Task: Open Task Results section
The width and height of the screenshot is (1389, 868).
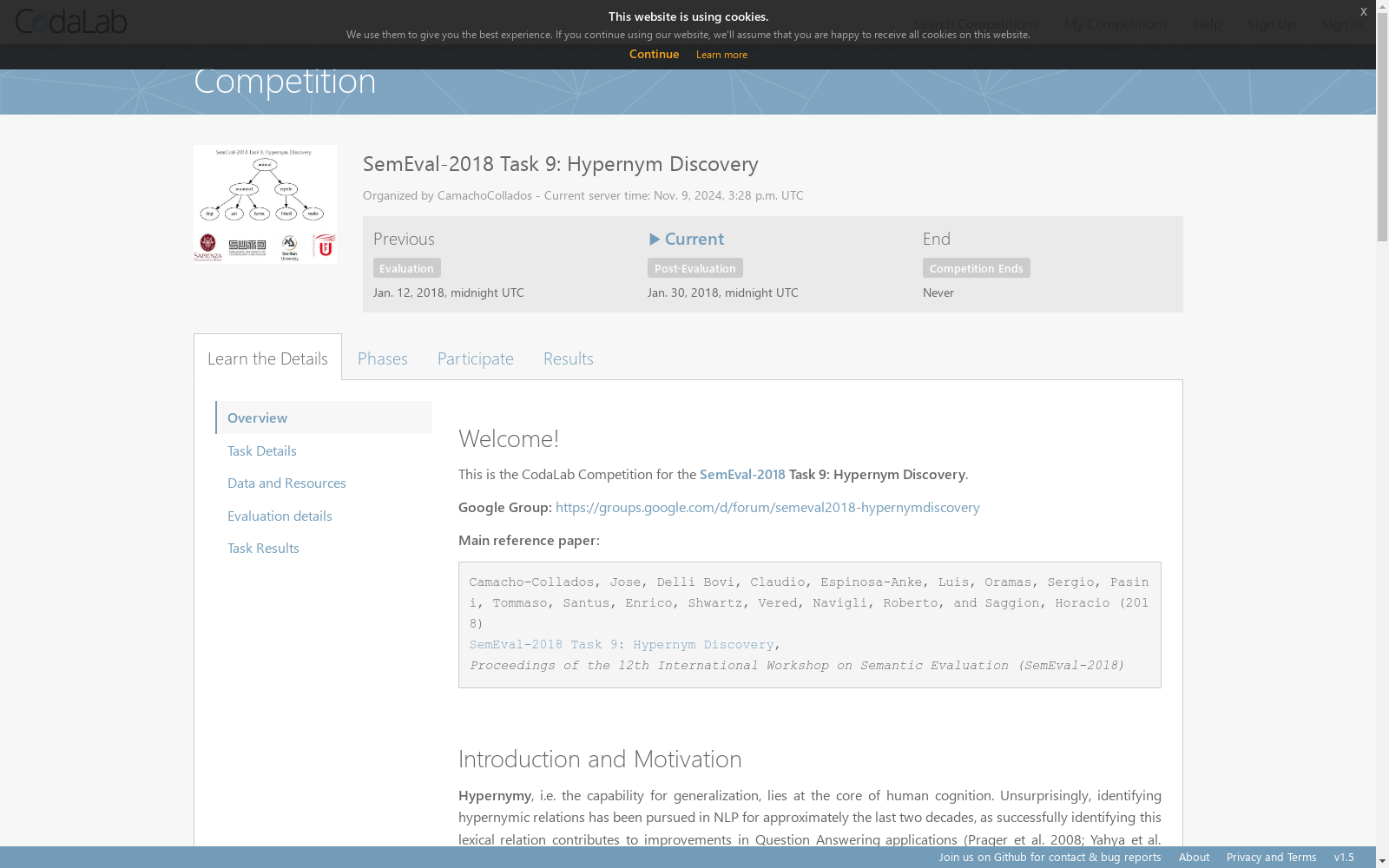Action: 263,548
